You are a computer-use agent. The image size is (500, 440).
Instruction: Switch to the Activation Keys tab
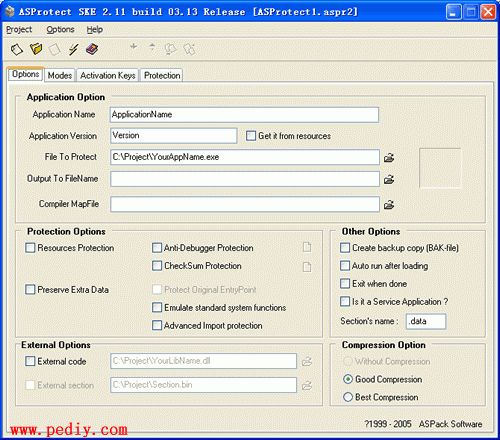pos(108,75)
